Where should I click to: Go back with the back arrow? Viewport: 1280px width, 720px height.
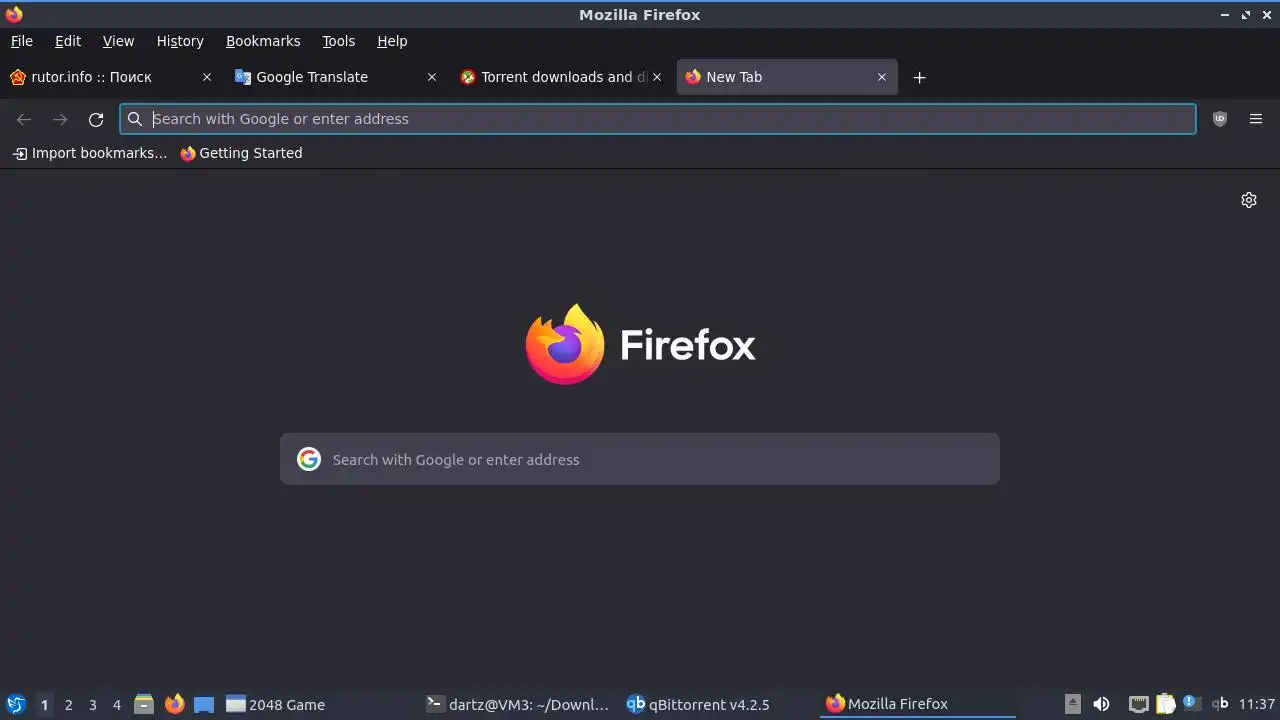(x=24, y=119)
